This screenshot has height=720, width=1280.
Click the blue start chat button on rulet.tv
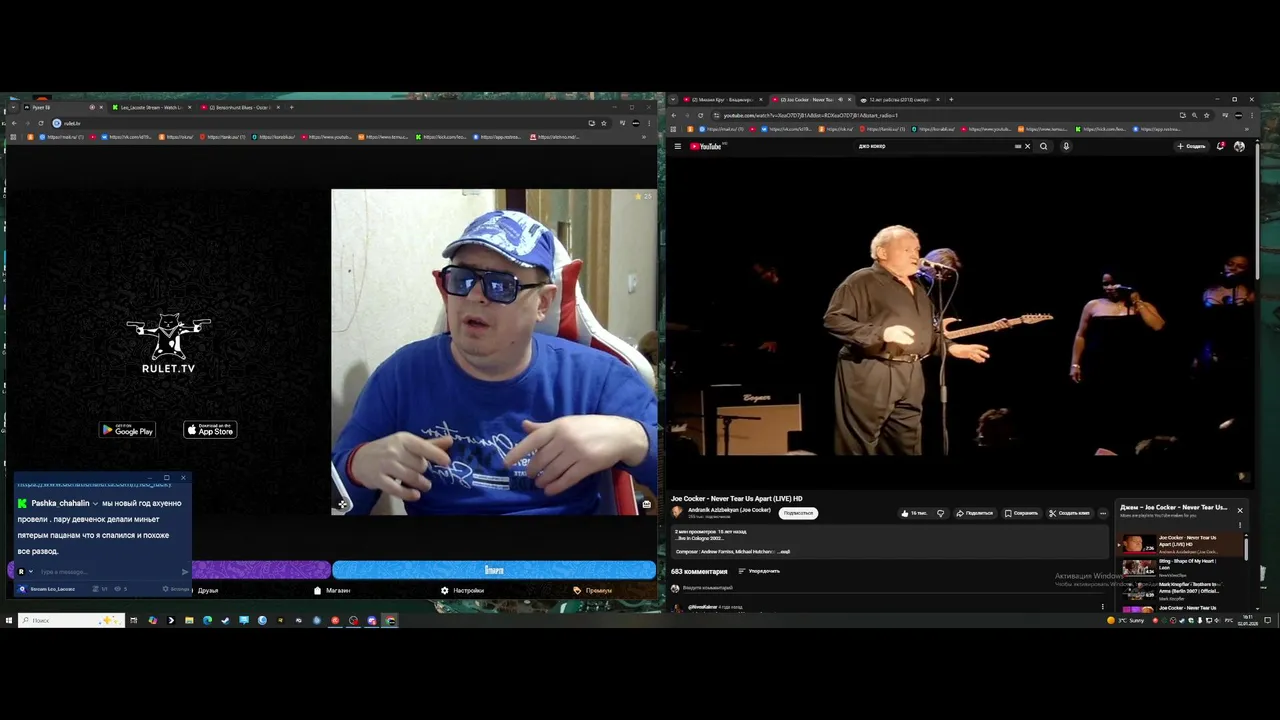tap(494, 570)
